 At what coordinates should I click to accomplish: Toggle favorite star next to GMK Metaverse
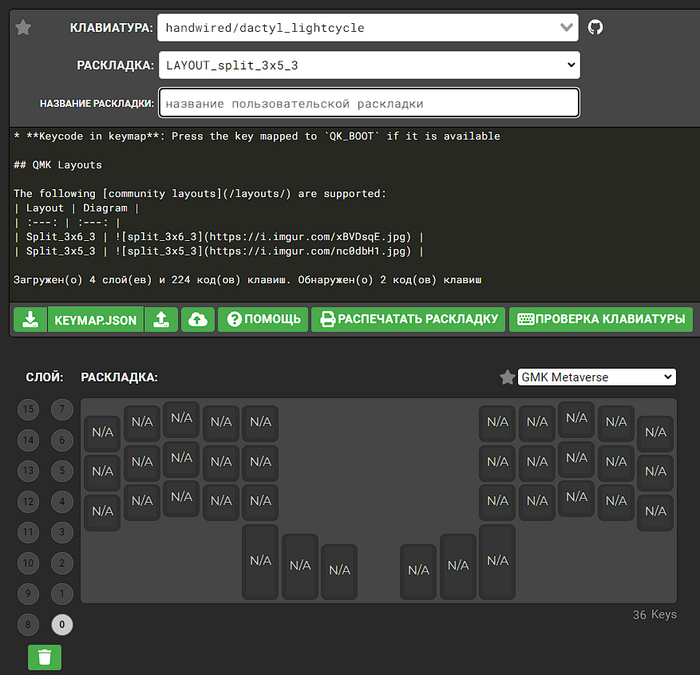(507, 377)
